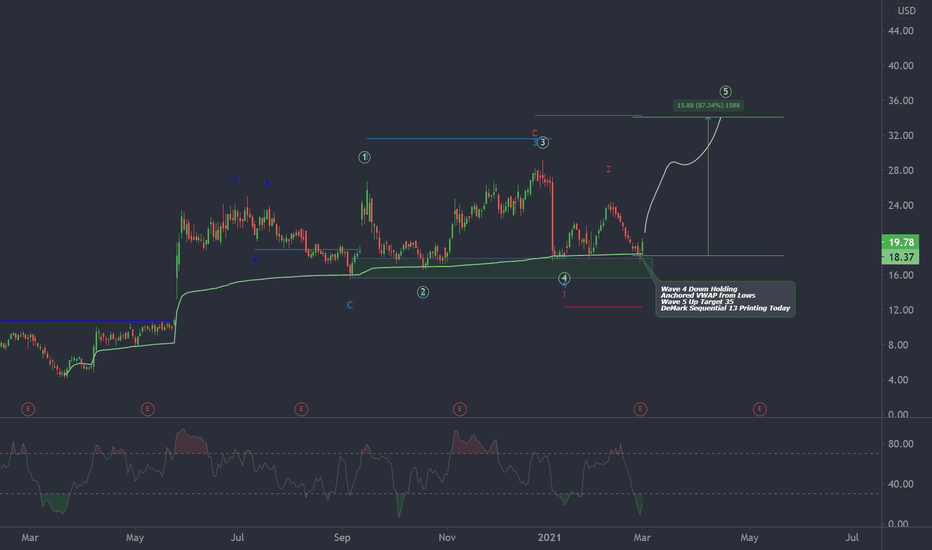
Task: Select the red horizontal line below wave 4
Action: (603, 307)
